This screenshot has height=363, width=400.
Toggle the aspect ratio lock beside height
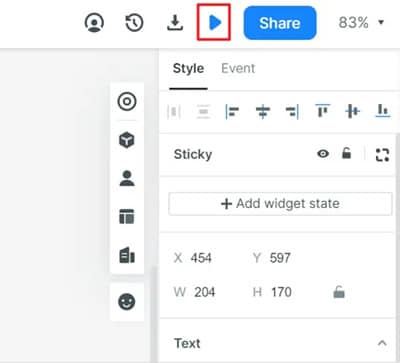click(x=339, y=292)
